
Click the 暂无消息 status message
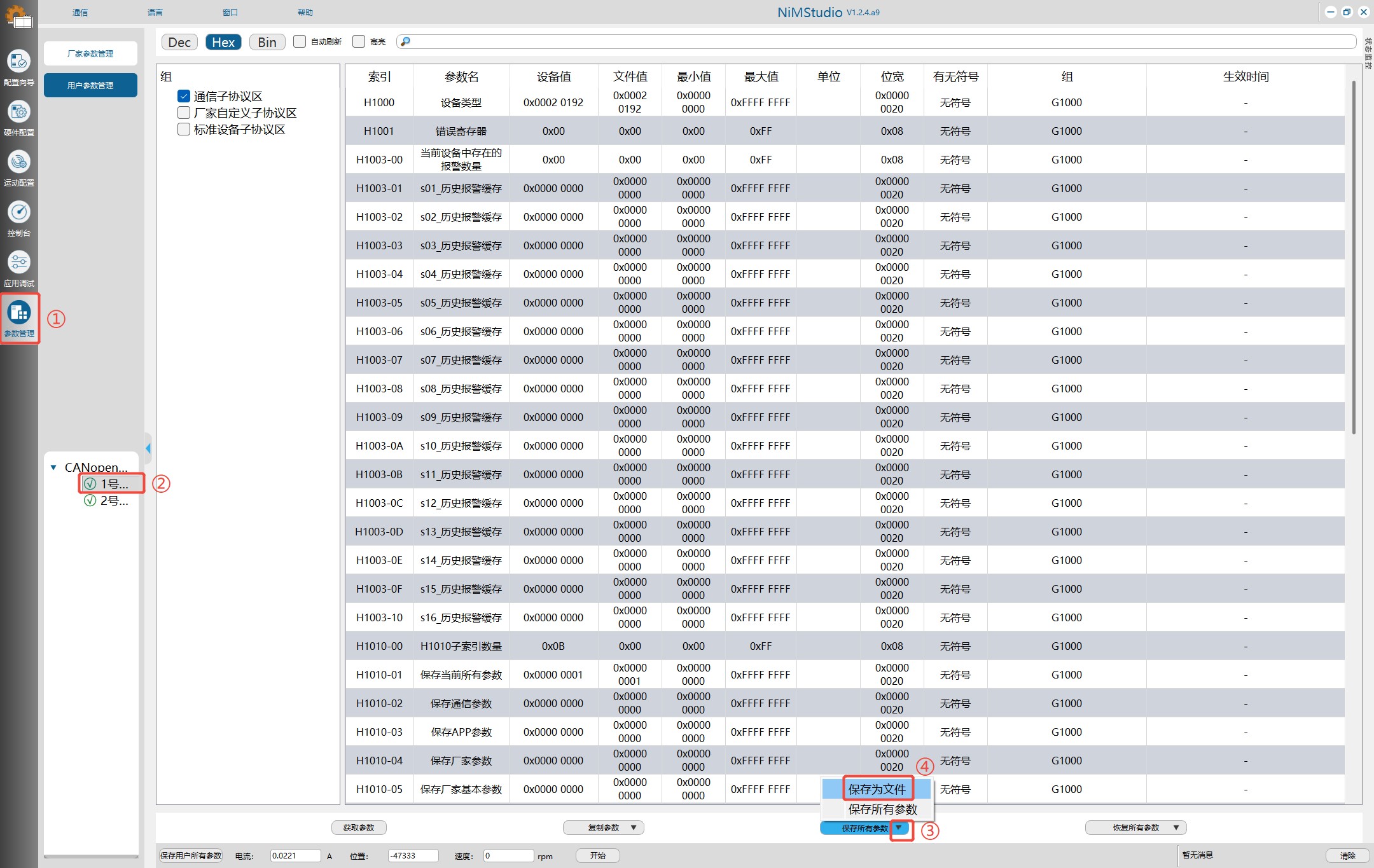point(1198,855)
